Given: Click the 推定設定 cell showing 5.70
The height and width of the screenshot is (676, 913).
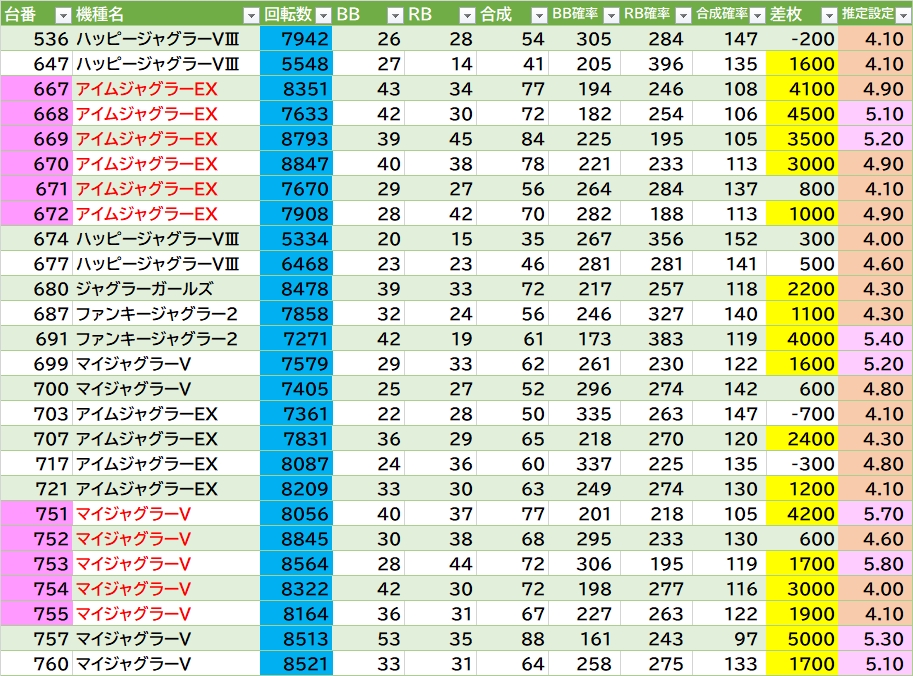Looking at the screenshot, I should tap(875, 514).
